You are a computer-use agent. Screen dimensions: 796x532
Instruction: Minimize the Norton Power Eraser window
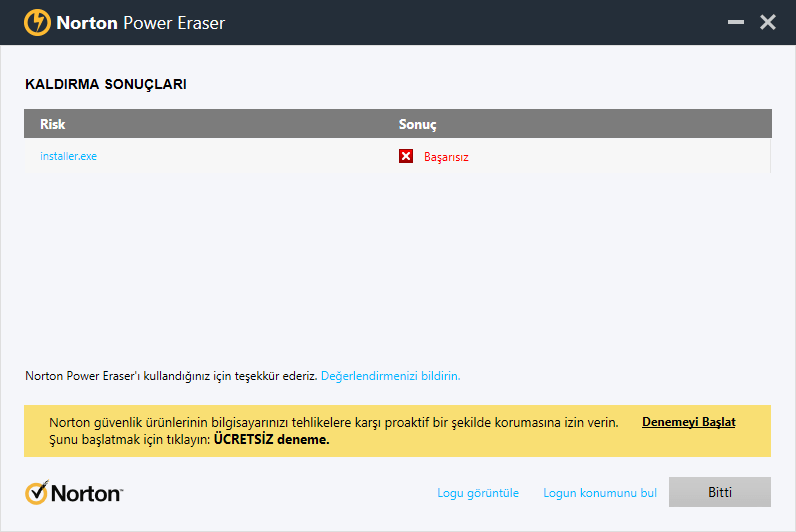click(x=736, y=22)
